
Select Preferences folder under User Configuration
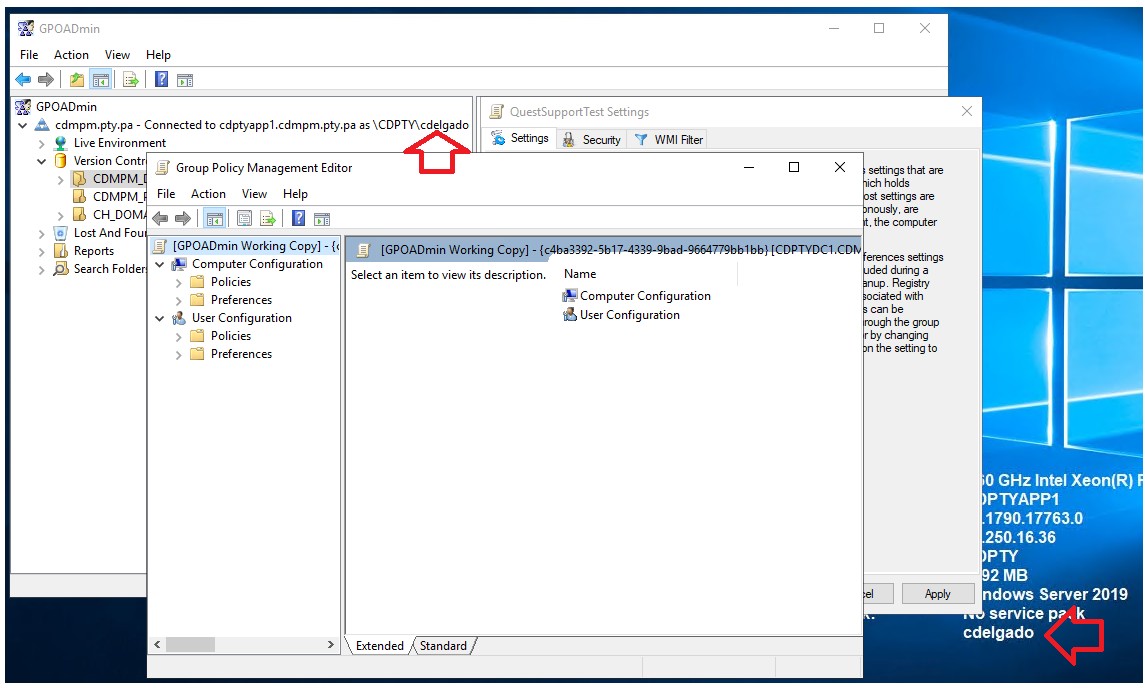pos(241,353)
